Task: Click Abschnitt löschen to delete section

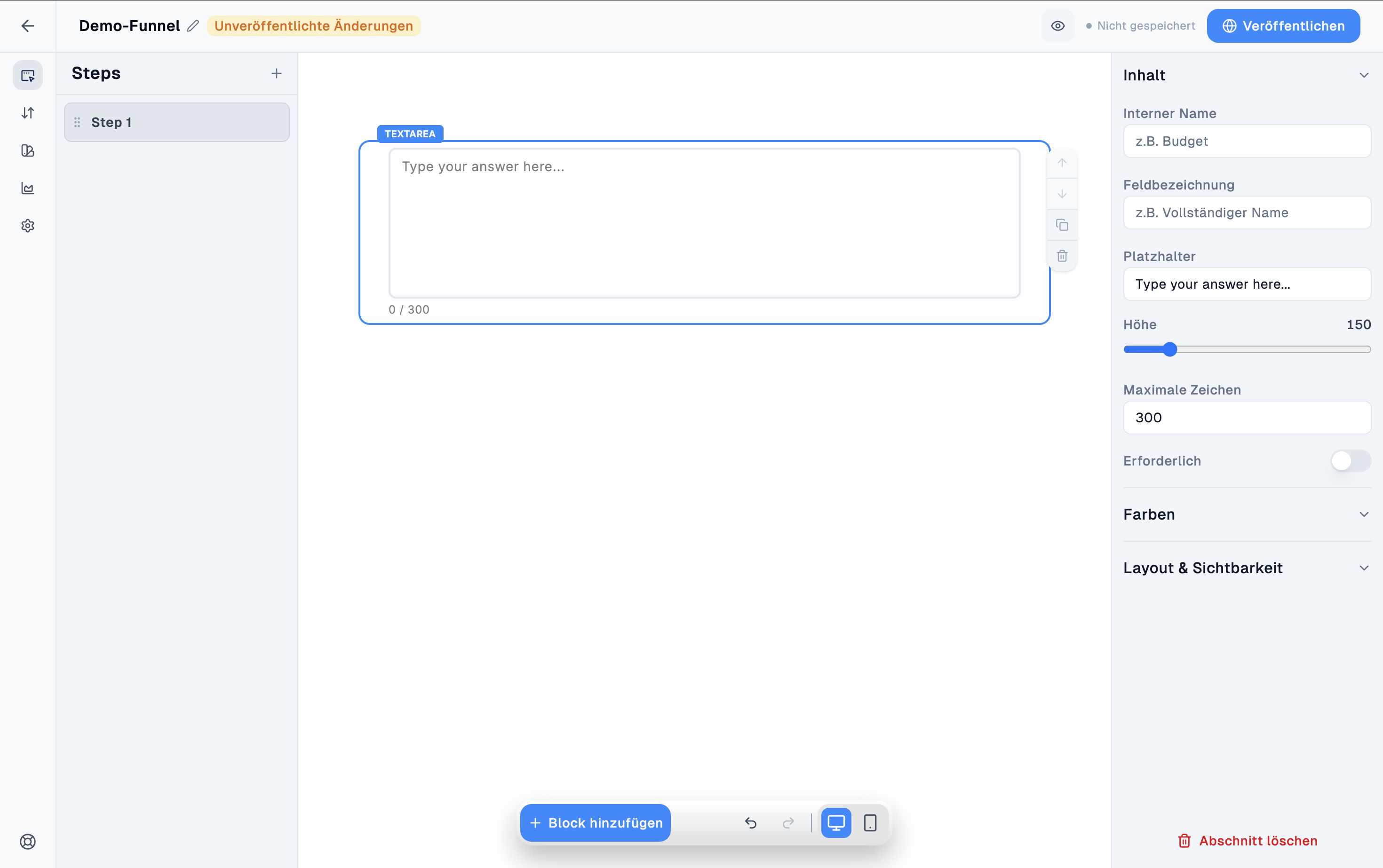Action: coord(1247,841)
